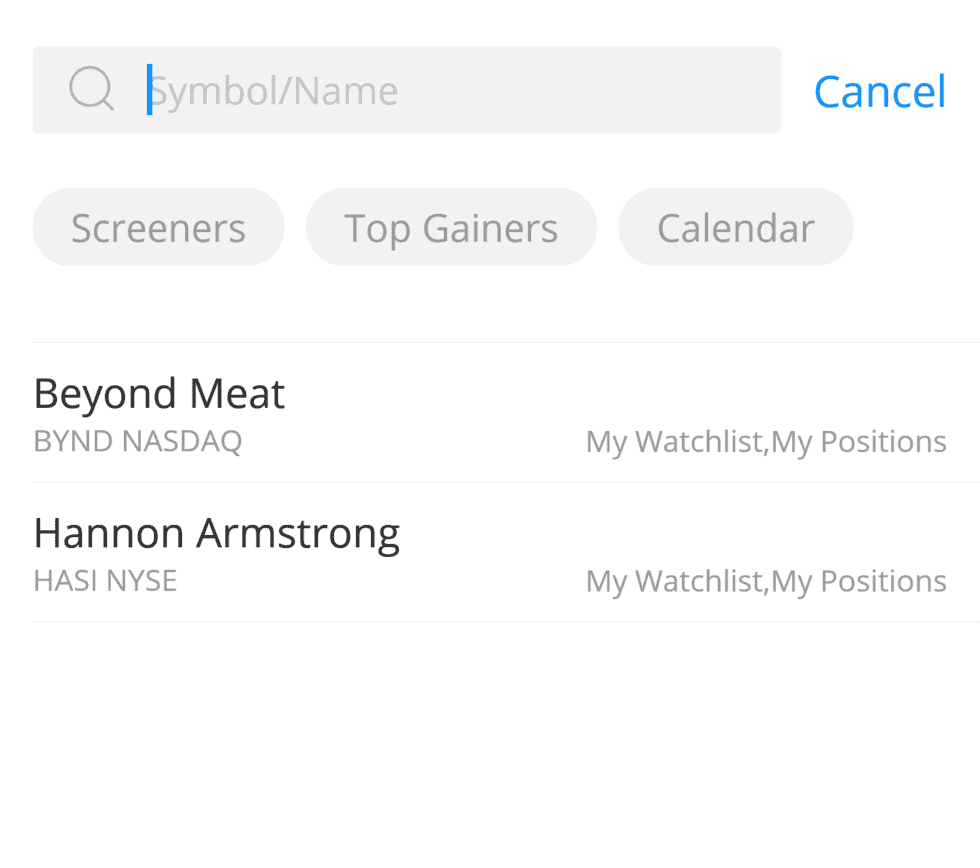Image resolution: width=980 pixels, height=868 pixels.
Task: Click the BYND NASDAQ ticker label
Action: click(137, 441)
